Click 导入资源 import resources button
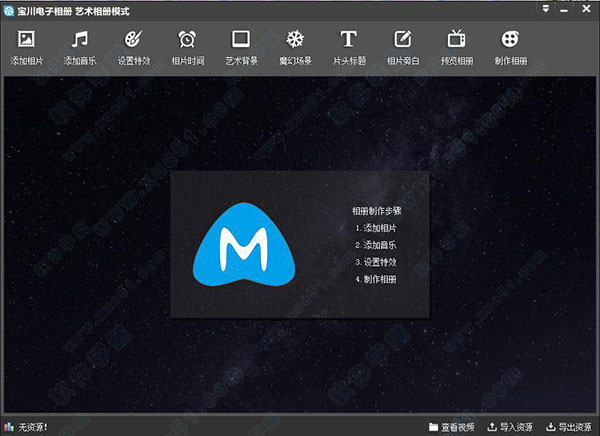The image size is (600, 436). click(510, 427)
